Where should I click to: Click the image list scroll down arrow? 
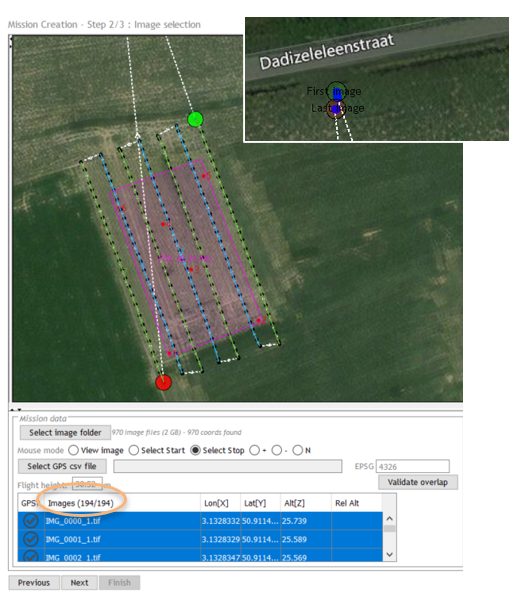pos(390,555)
